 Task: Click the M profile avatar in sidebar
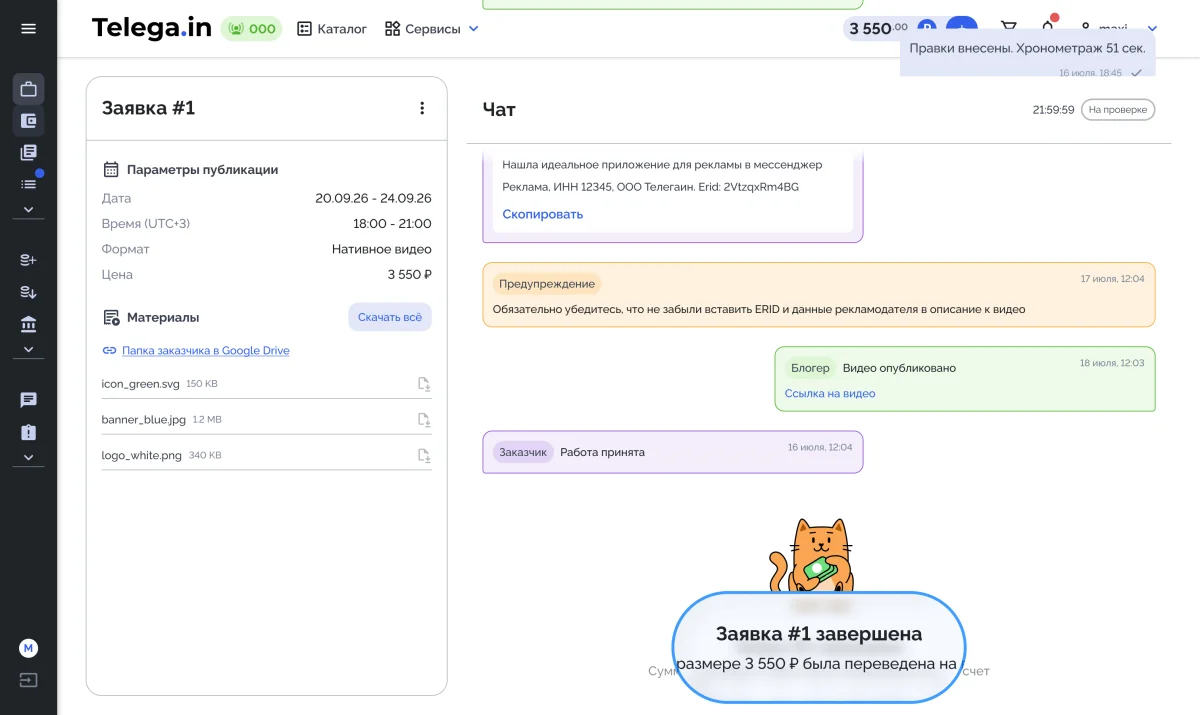coord(28,648)
